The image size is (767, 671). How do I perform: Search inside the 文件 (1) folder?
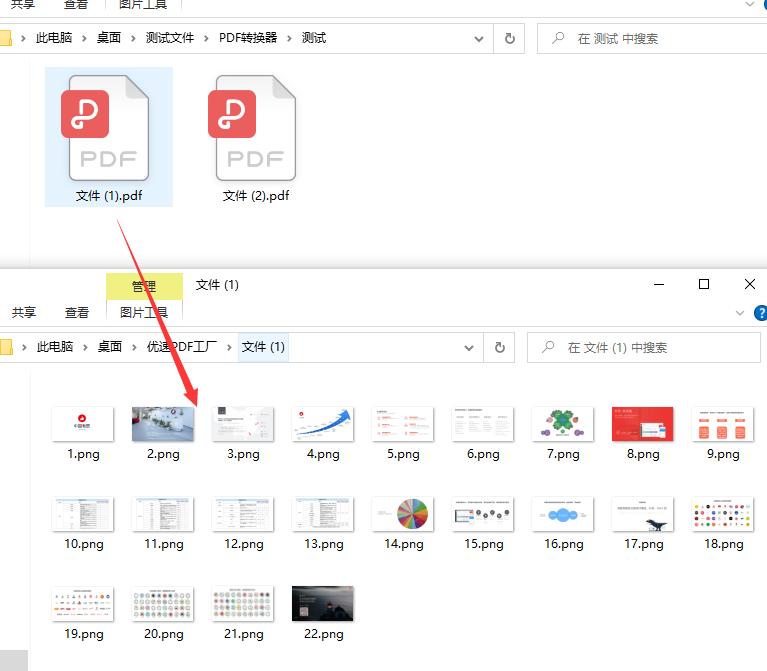(644, 347)
